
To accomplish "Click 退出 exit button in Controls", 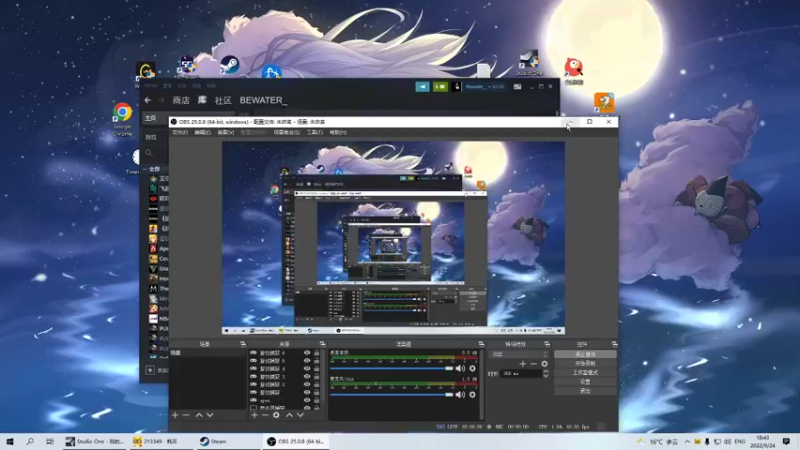I will [585, 391].
